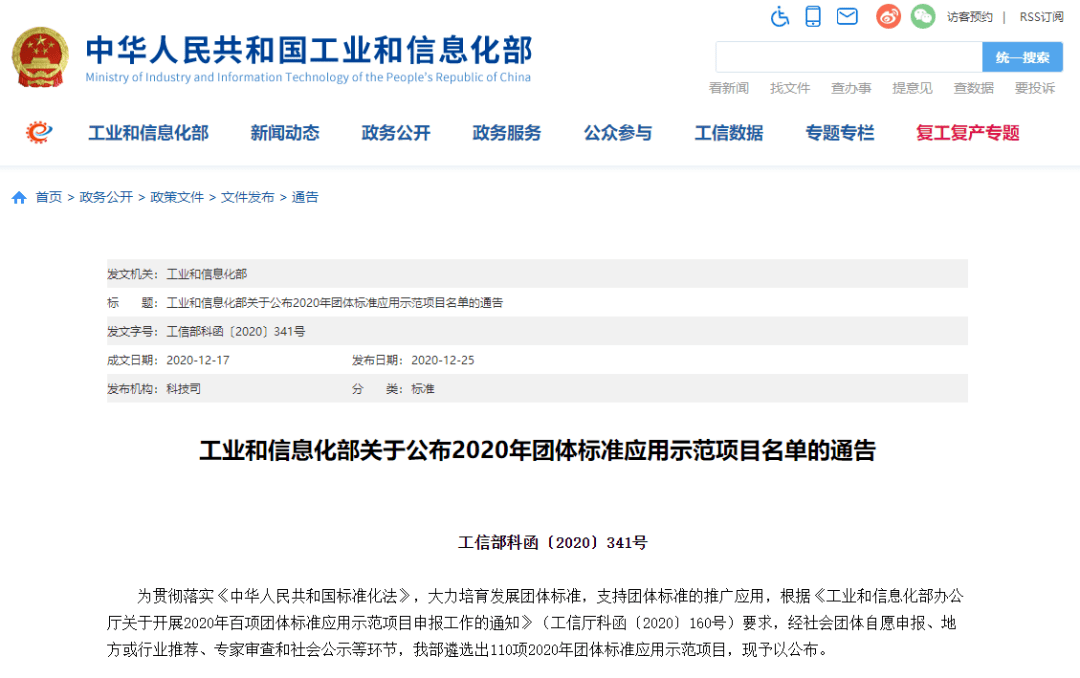Open the WeChat icon
Screen dimensions: 1080x678
[x=923, y=16]
